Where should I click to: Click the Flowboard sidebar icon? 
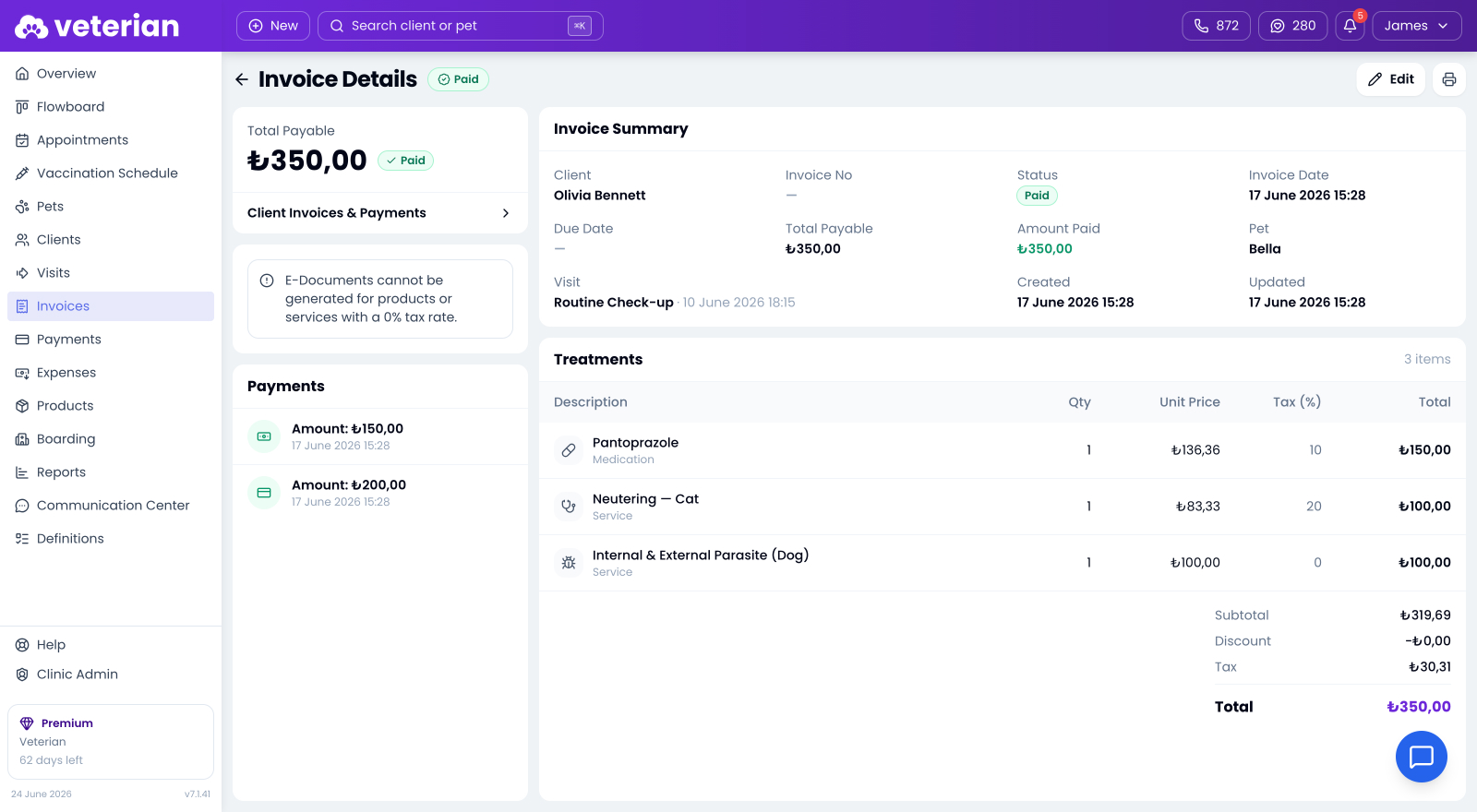point(22,107)
